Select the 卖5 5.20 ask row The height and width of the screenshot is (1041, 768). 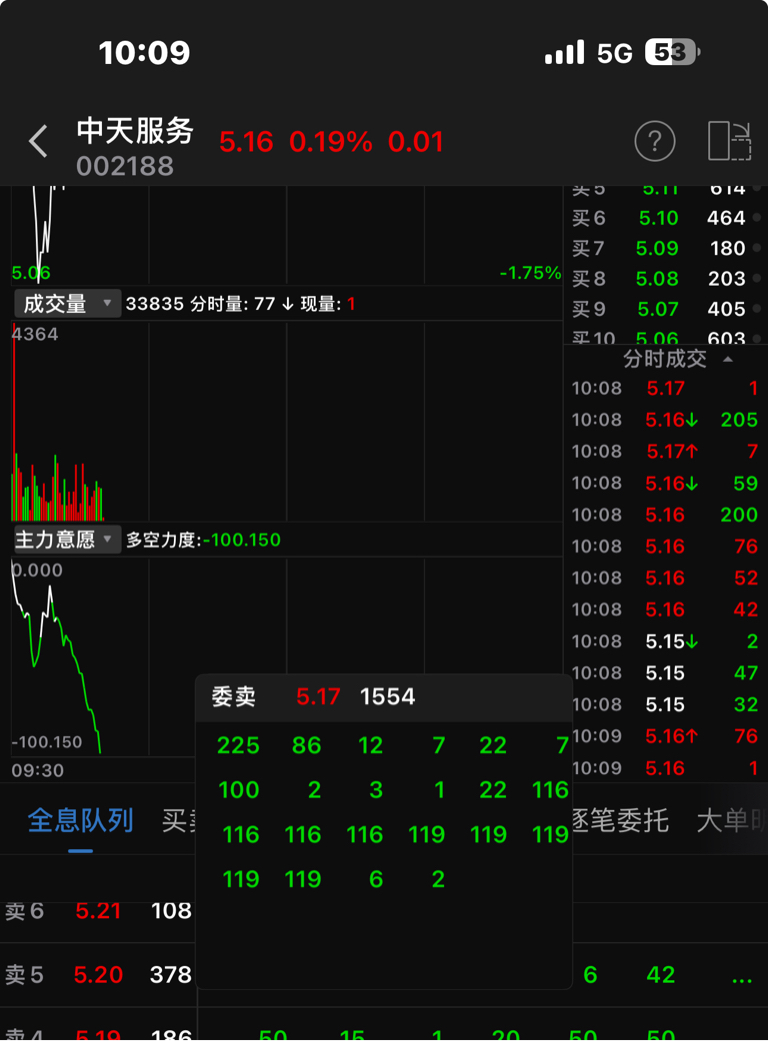tap(98, 974)
